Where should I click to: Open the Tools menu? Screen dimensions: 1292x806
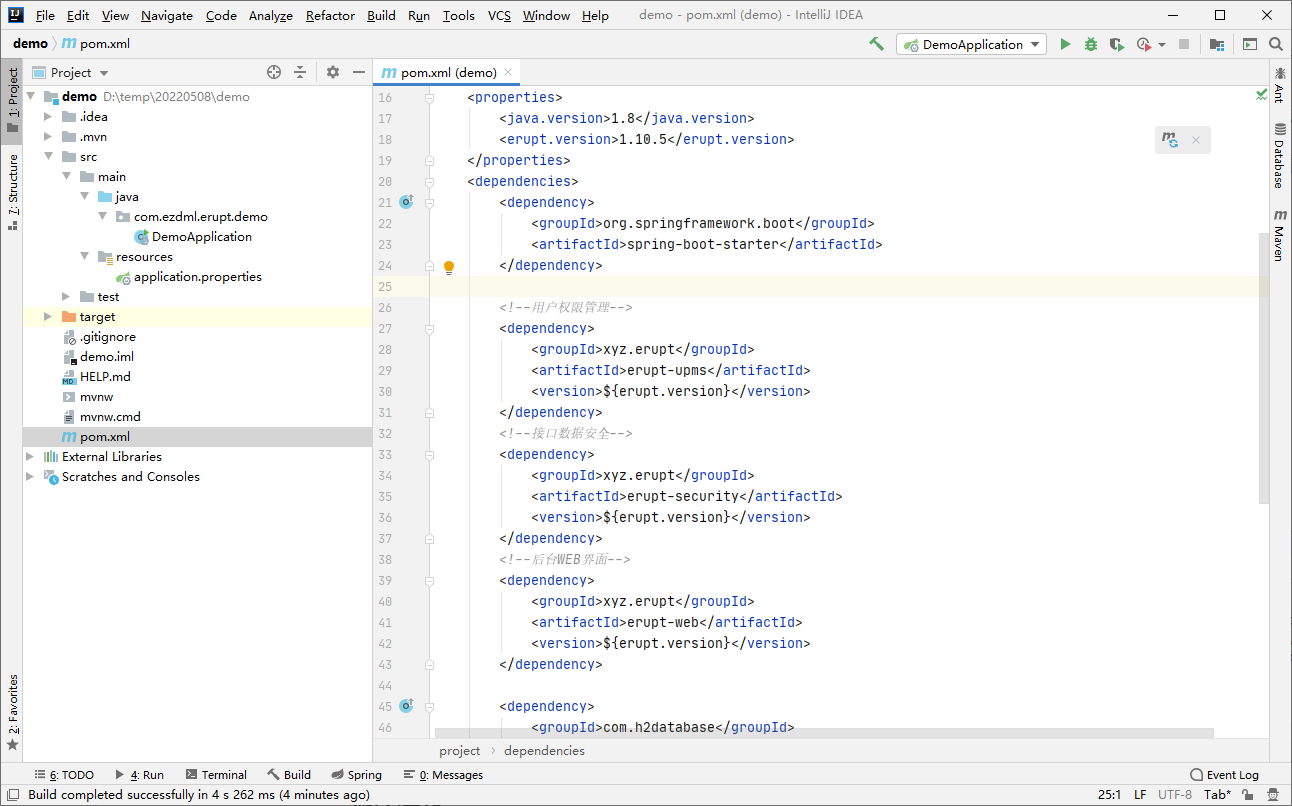pos(458,15)
